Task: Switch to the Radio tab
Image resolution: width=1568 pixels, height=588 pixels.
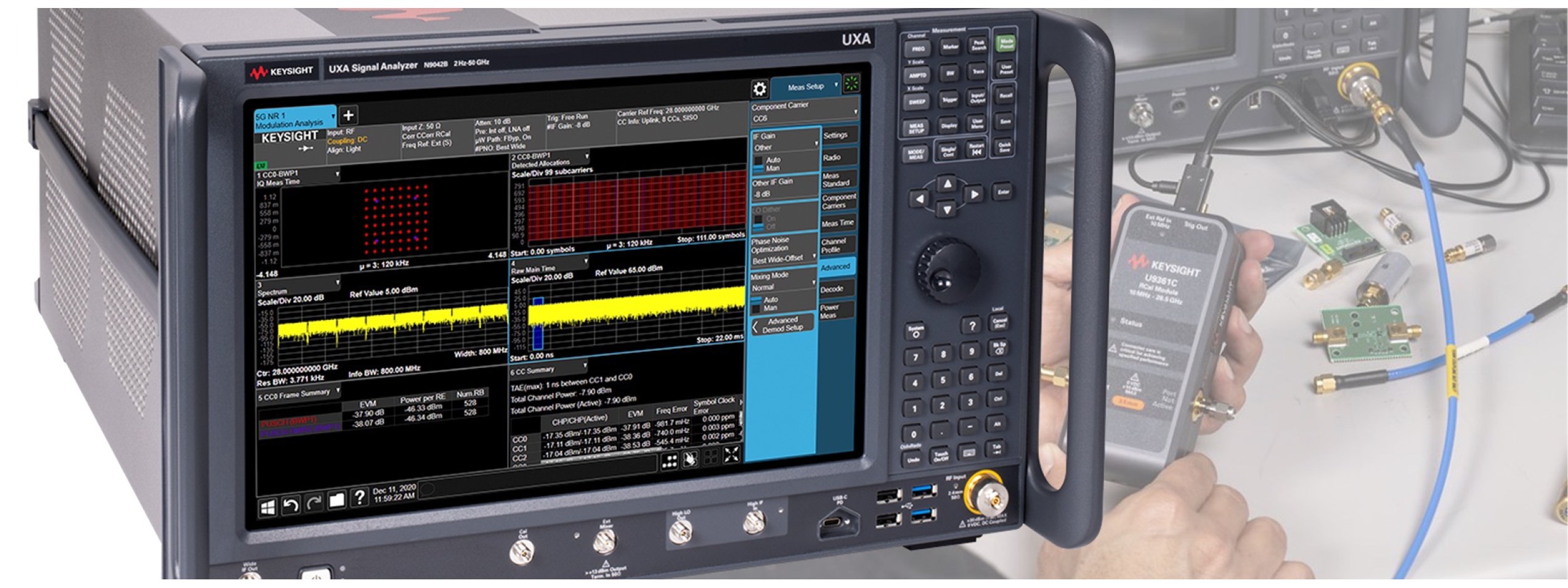Action: point(838,158)
